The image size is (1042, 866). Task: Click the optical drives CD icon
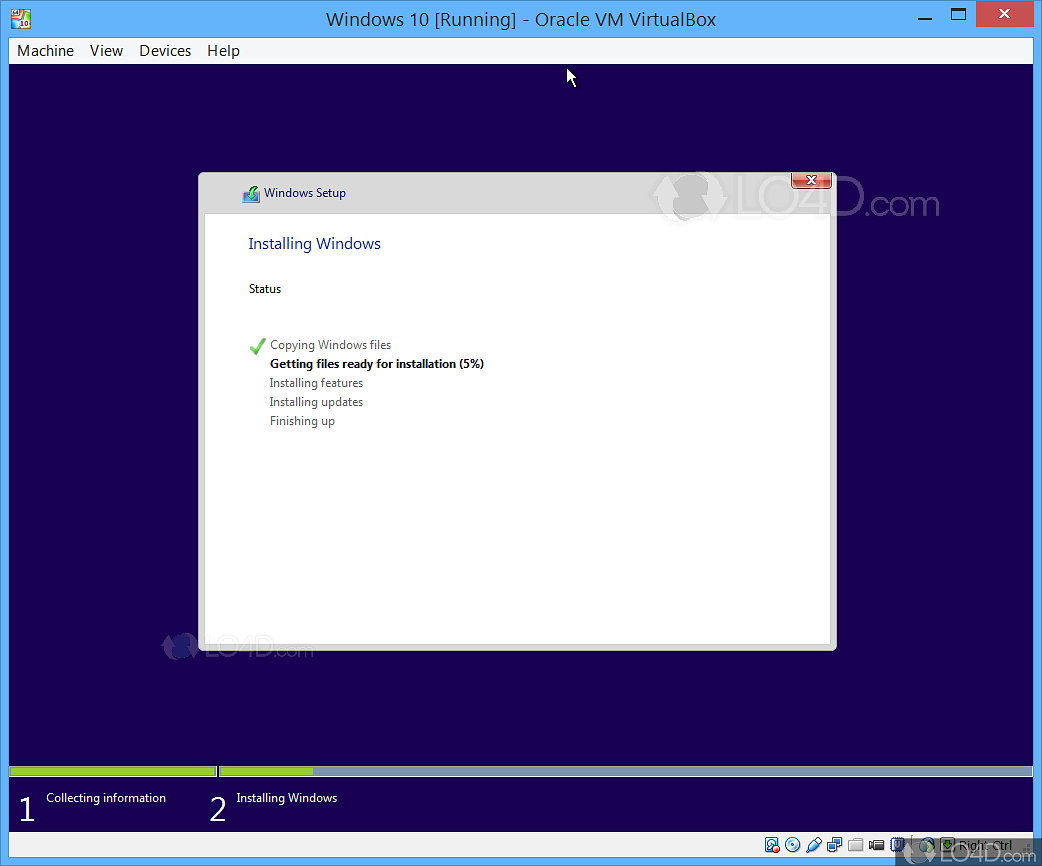(793, 845)
